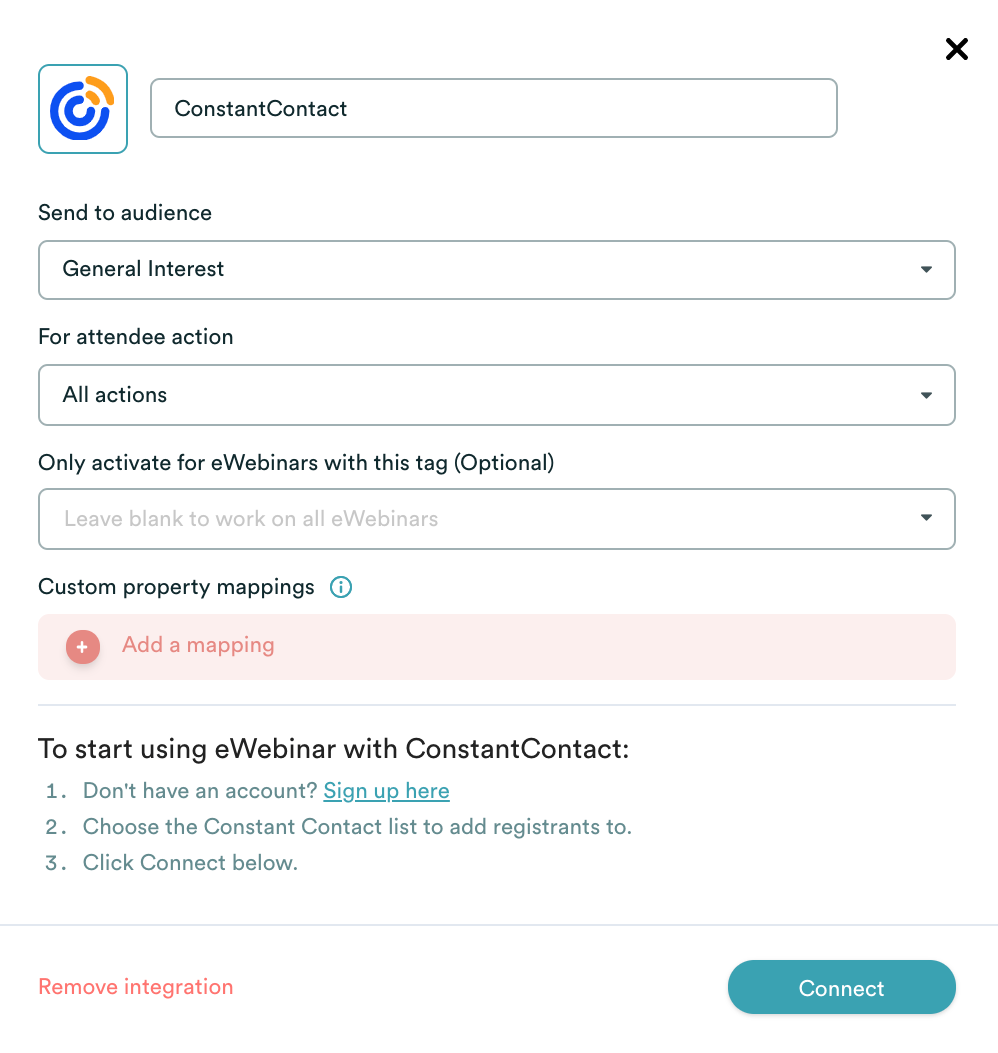Click the ConstantContact logo icon
The image size is (998, 1053).
[83, 109]
